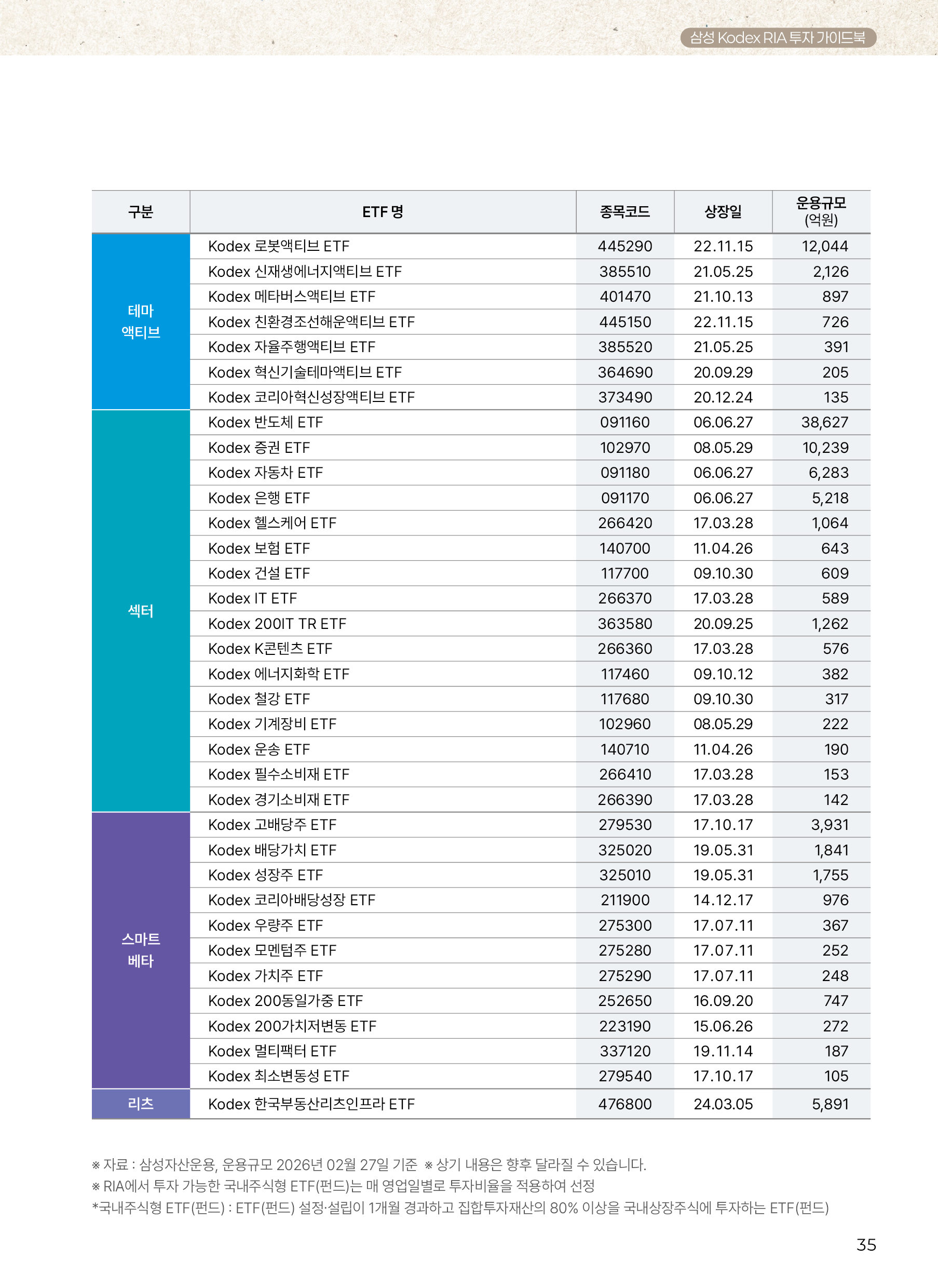
Task: Click 'Kodex 고배당주 ETF' name
Action: click(273, 825)
